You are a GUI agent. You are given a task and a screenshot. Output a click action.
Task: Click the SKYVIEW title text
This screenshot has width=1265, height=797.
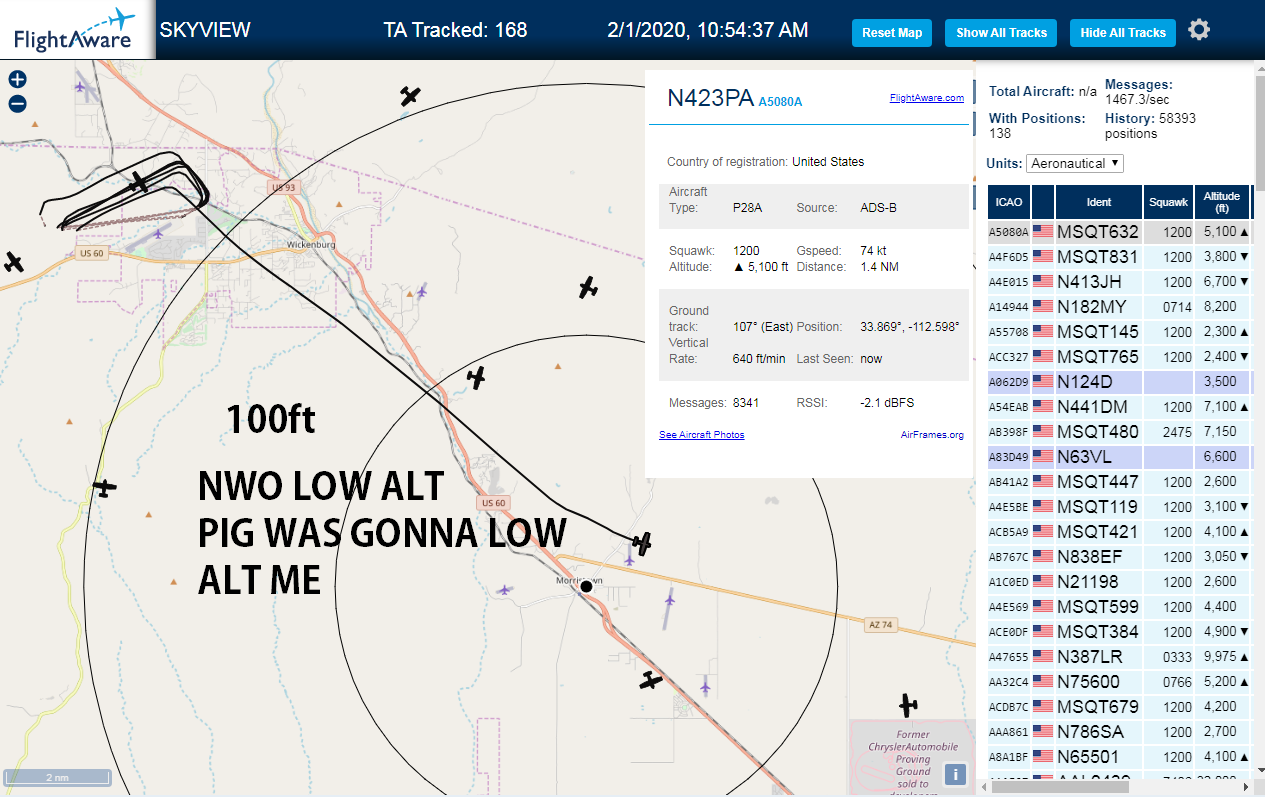pyautogui.click(x=205, y=30)
